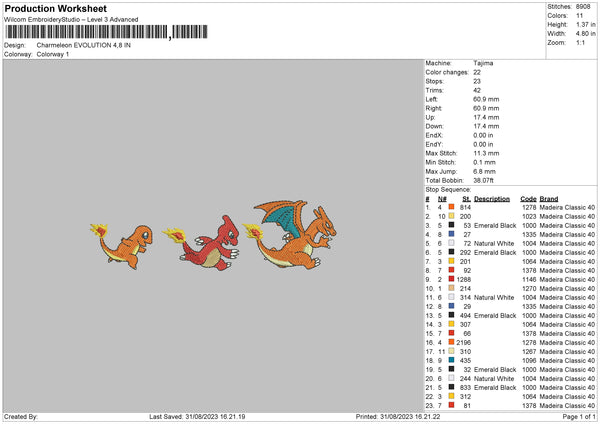Click the teal swatch in stop row 18
The image size is (600, 424).
(452, 360)
